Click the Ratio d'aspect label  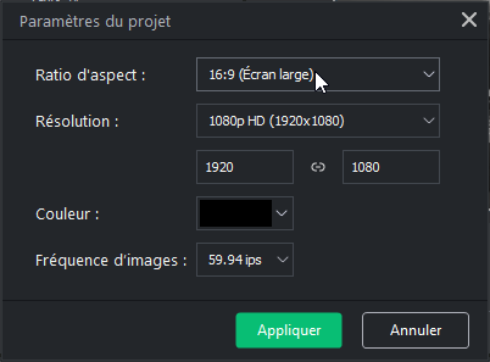tap(90, 75)
